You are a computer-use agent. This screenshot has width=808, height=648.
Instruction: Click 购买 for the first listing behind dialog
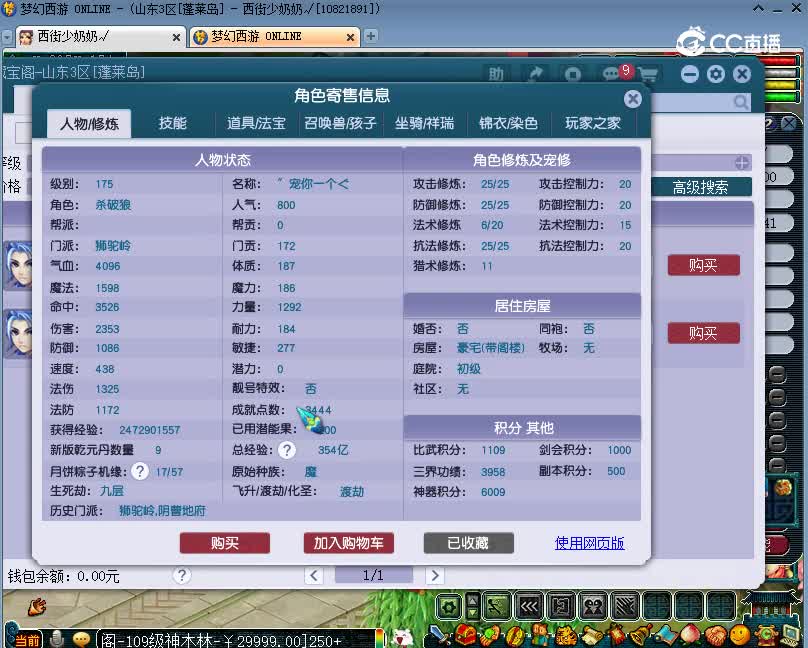703,265
